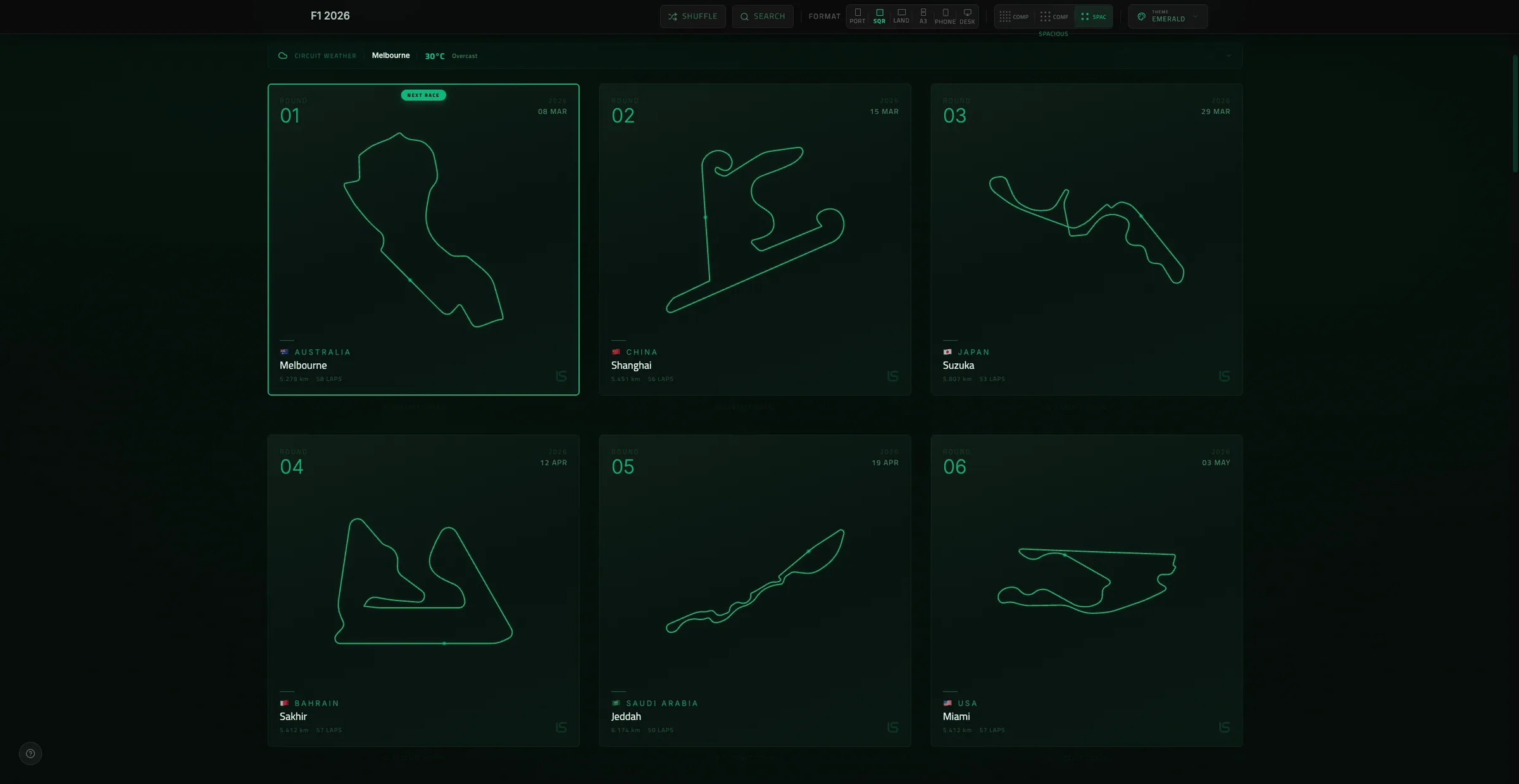Click the circuit weather cloud icon

(x=283, y=56)
